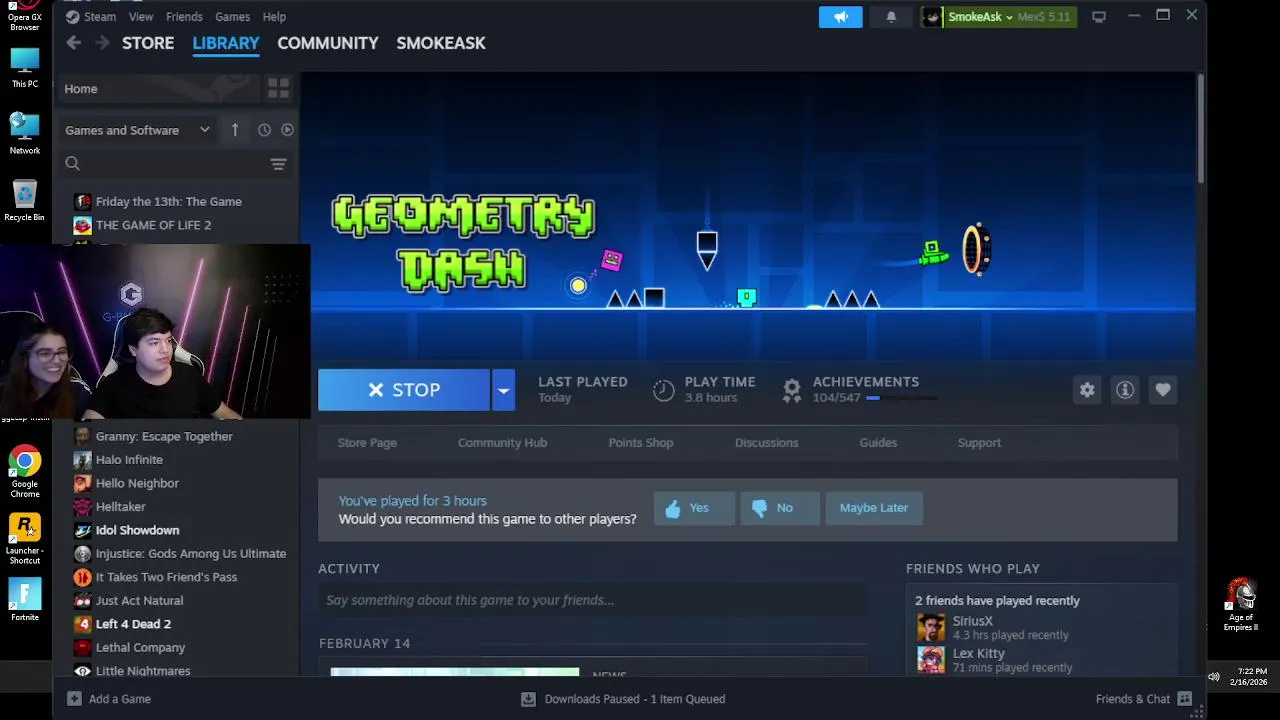Open the Help menu

coord(274,17)
